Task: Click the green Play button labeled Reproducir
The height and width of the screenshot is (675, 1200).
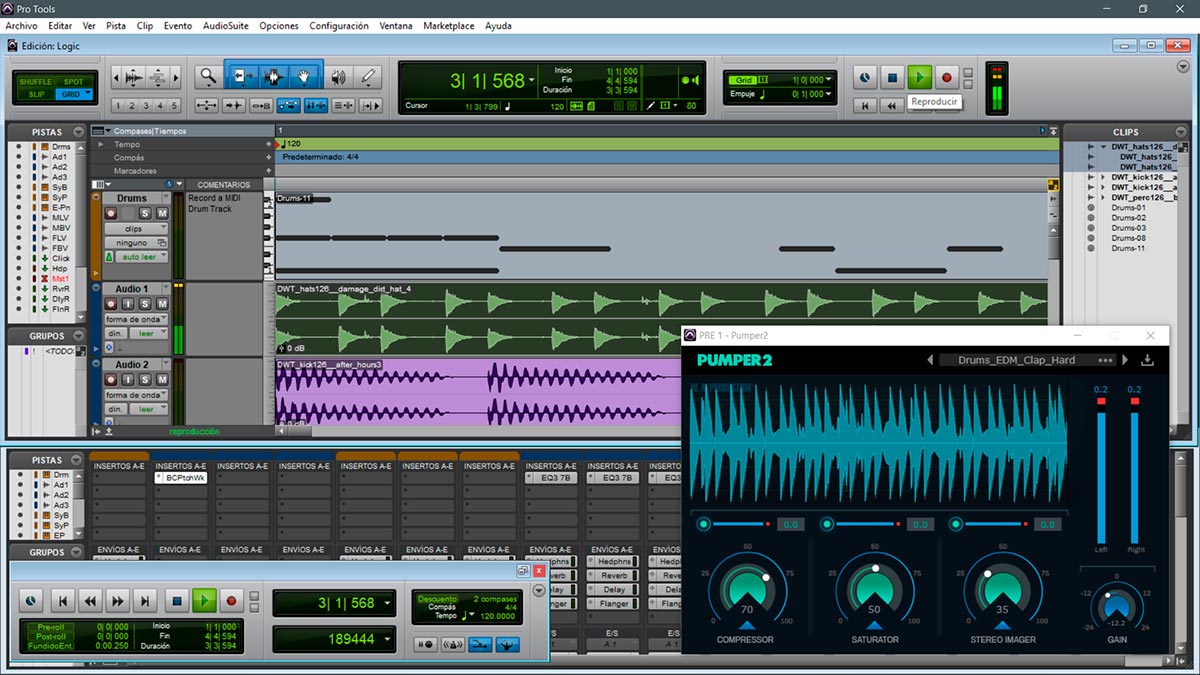Action: pos(920,77)
